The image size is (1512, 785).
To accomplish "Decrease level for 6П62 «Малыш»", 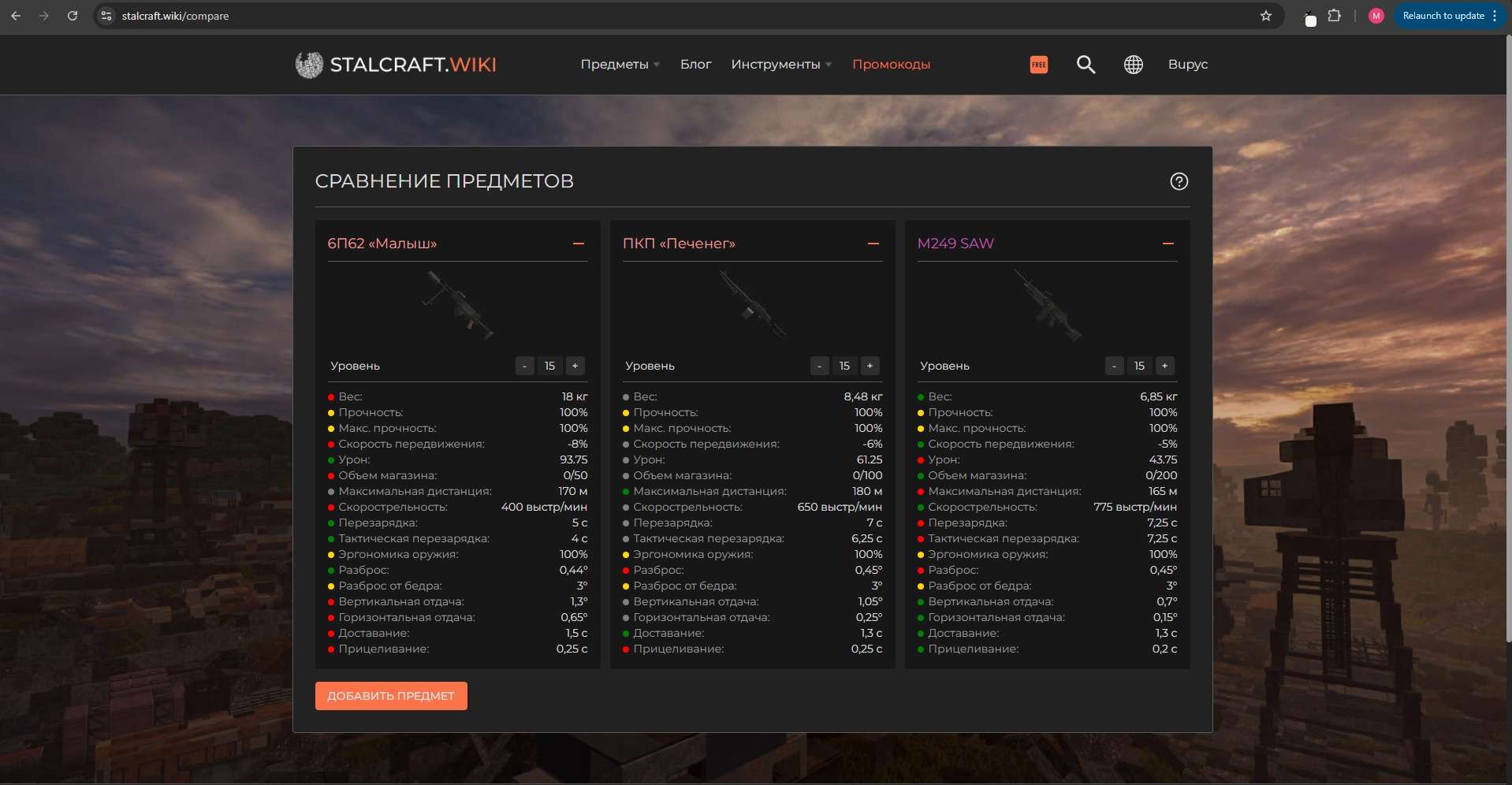I will (524, 366).
